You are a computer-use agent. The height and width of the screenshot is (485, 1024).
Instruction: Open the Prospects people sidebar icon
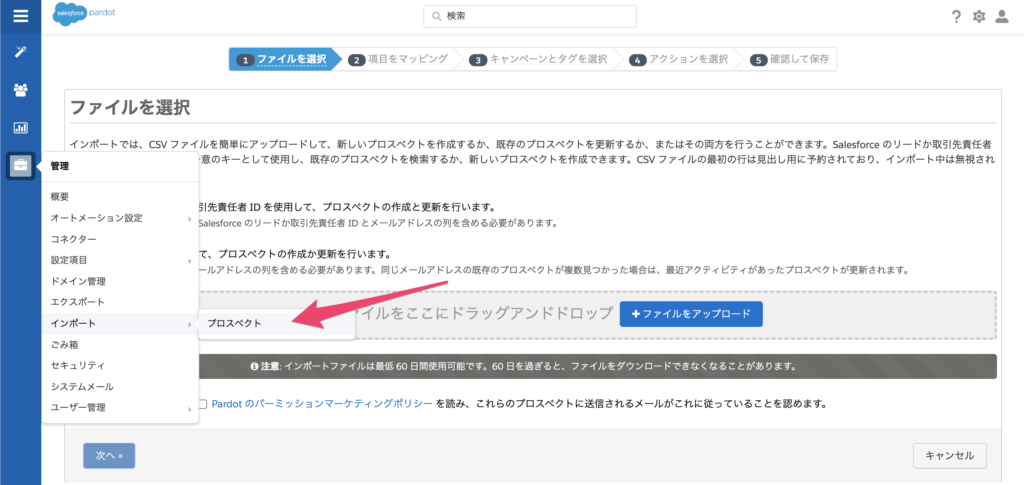[20, 89]
